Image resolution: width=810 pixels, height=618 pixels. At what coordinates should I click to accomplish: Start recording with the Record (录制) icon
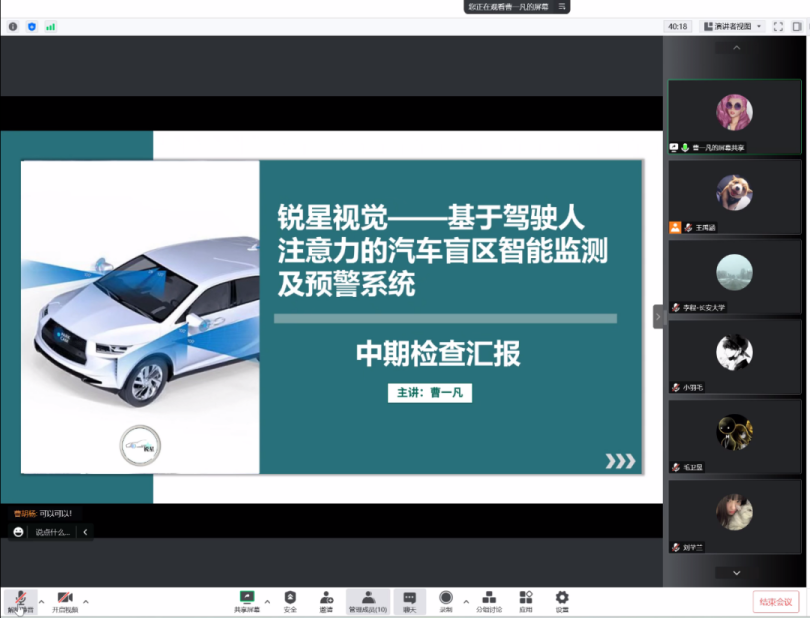coord(444,598)
